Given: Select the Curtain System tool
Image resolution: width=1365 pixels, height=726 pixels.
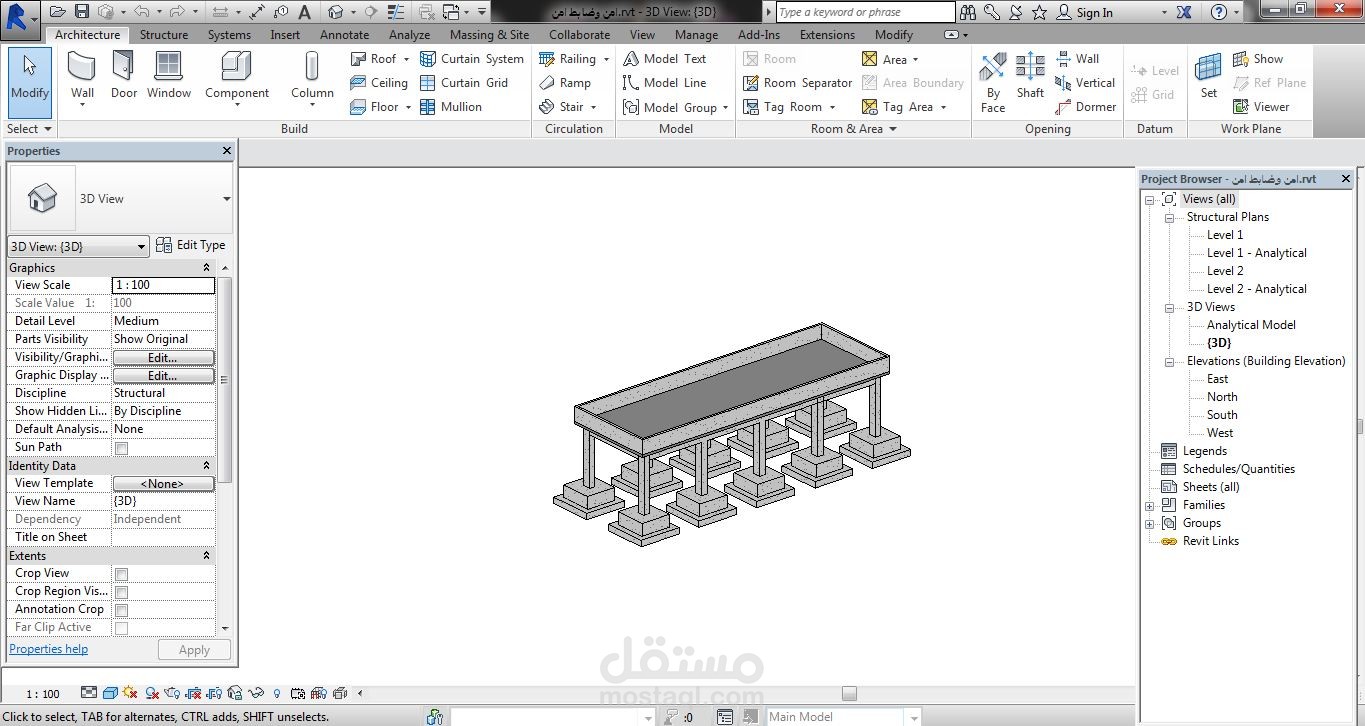Looking at the screenshot, I should [x=472, y=59].
